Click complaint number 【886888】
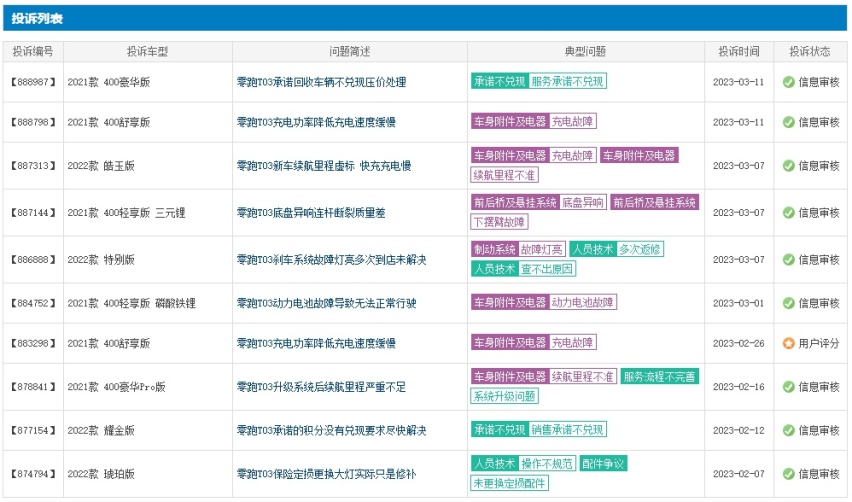Viewport: 852px width, 502px height. click(x=33, y=260)
